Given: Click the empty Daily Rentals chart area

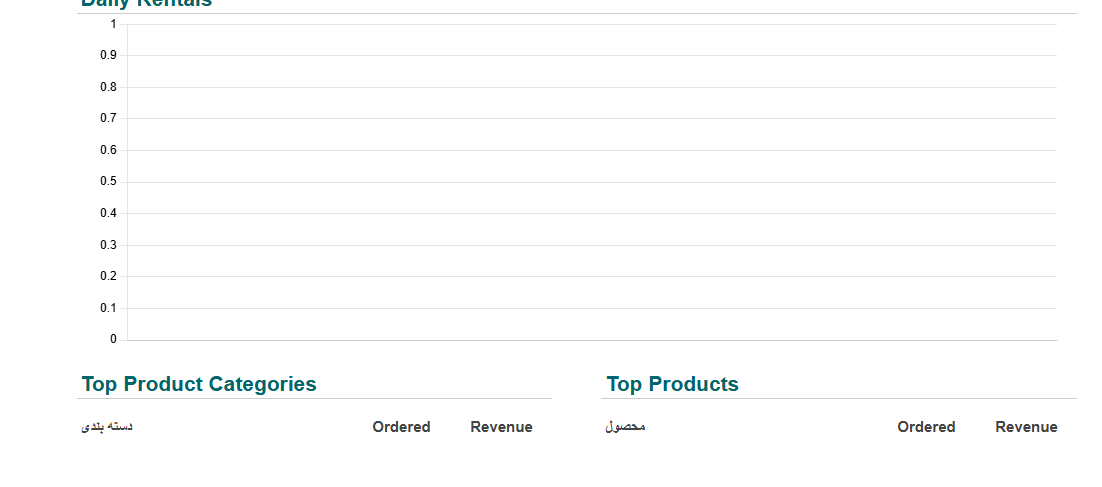Looking at the screenshot, I should click(x=592, y=182).
